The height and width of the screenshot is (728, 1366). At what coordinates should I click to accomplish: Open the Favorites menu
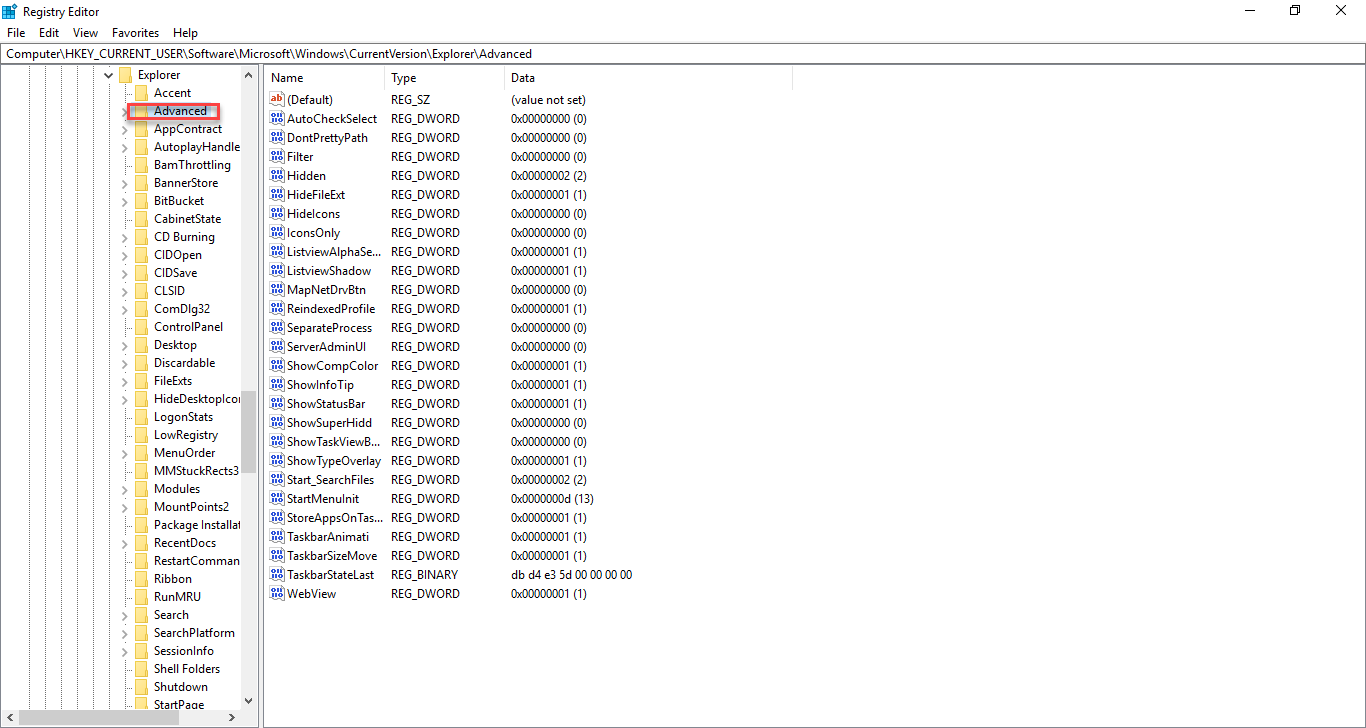(x=135, y=33)
